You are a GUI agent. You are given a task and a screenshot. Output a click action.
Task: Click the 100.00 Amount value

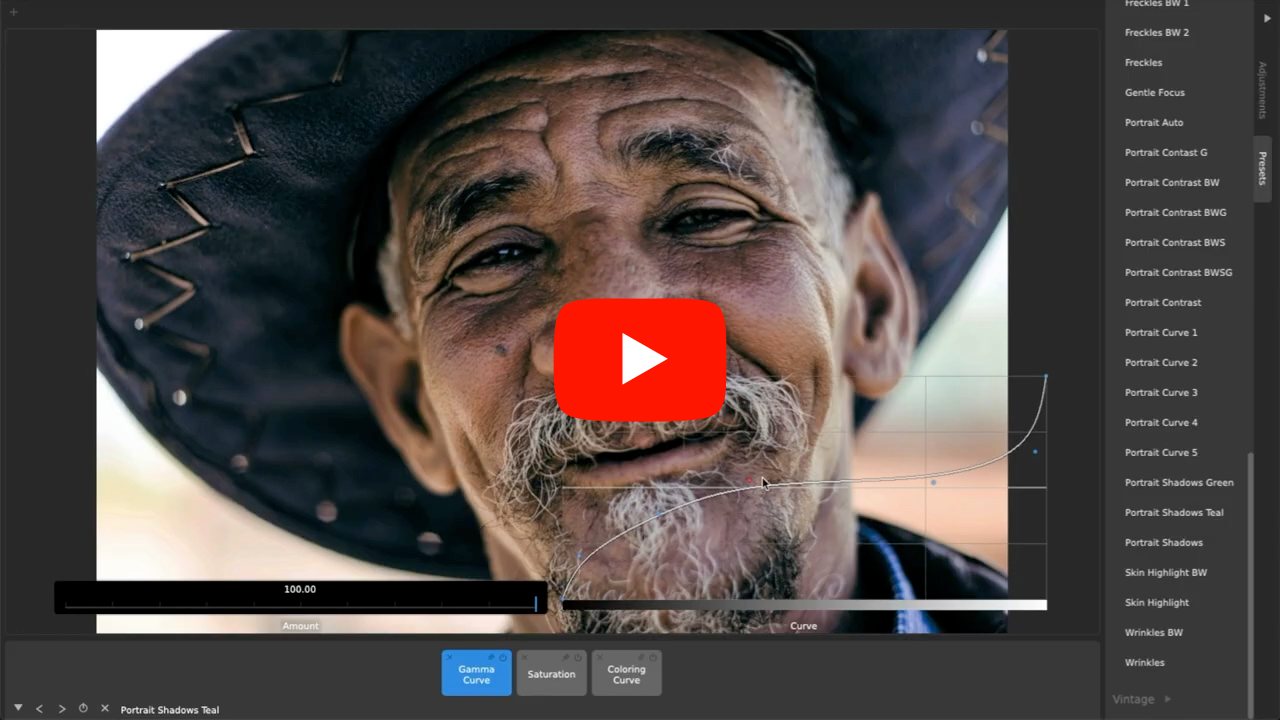300,589
